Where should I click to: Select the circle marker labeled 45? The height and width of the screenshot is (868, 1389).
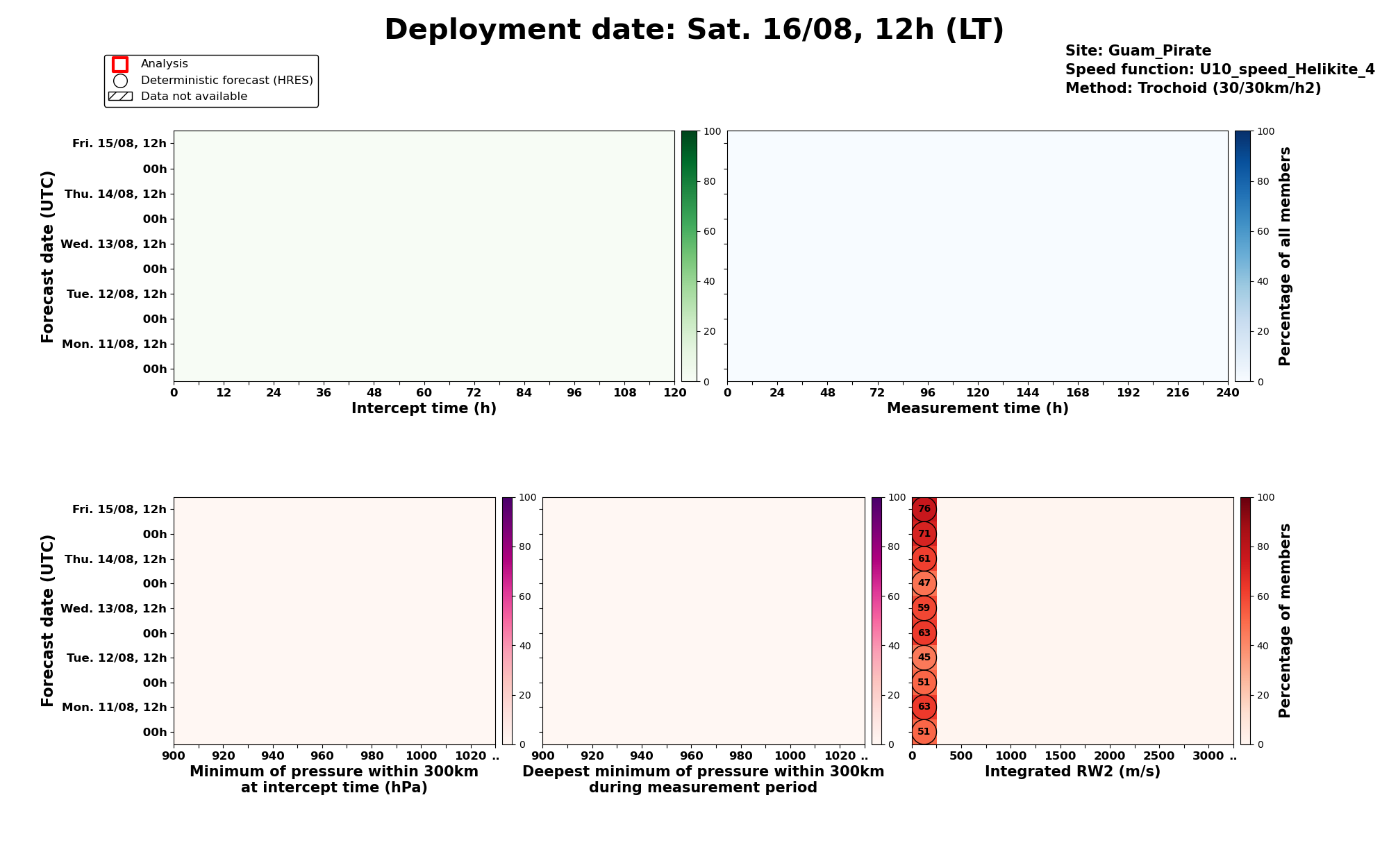(x=924, y=658)
